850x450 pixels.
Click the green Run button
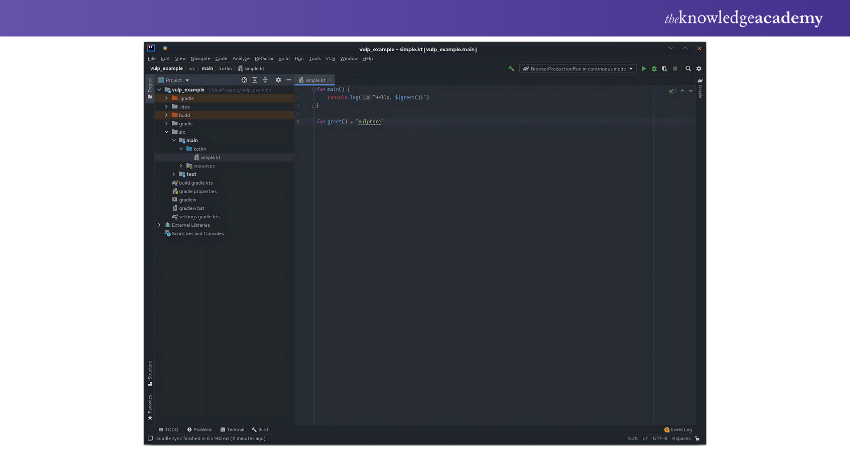point(644,69)
